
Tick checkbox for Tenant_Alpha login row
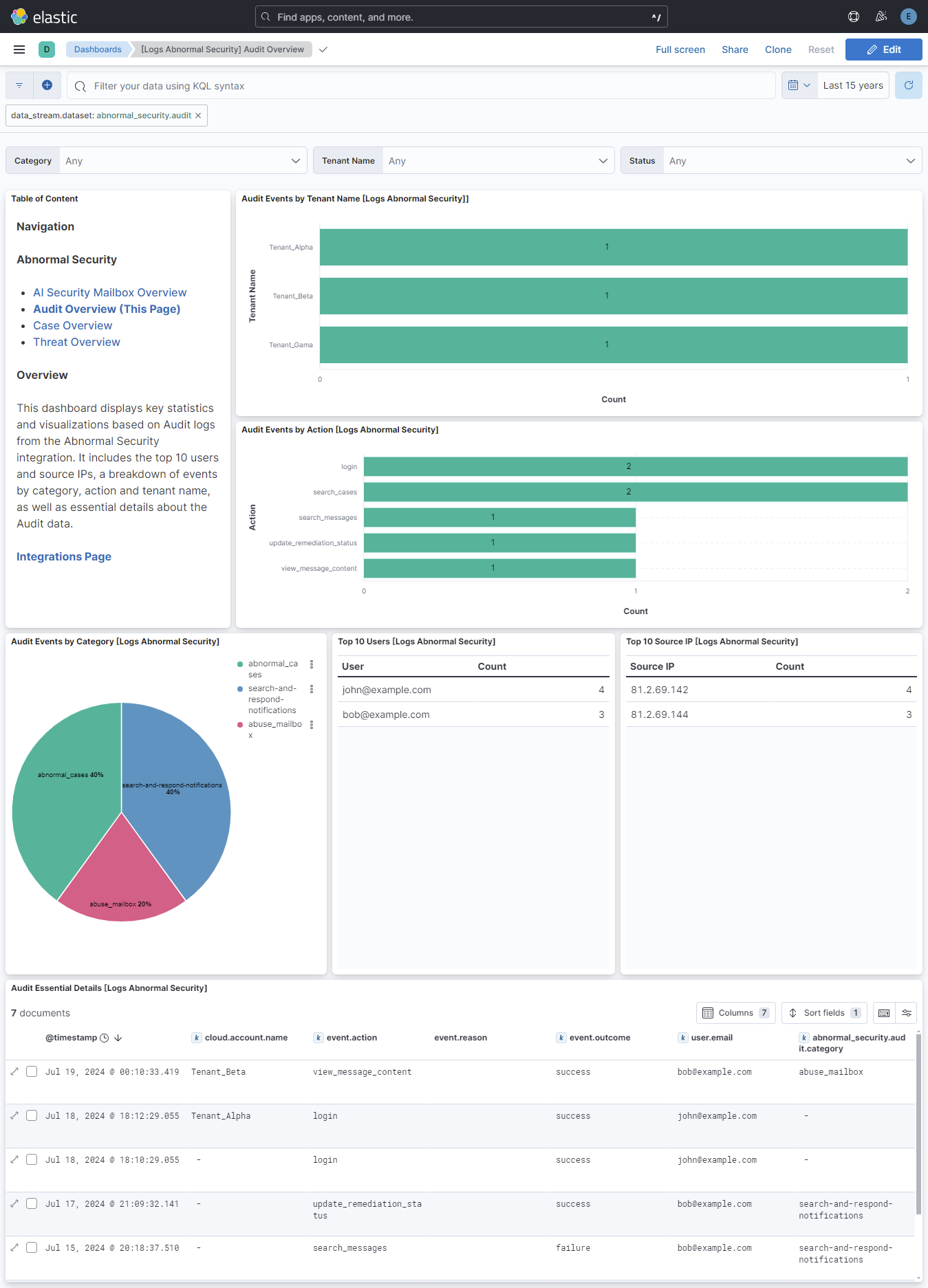[x=32, y=1115]
